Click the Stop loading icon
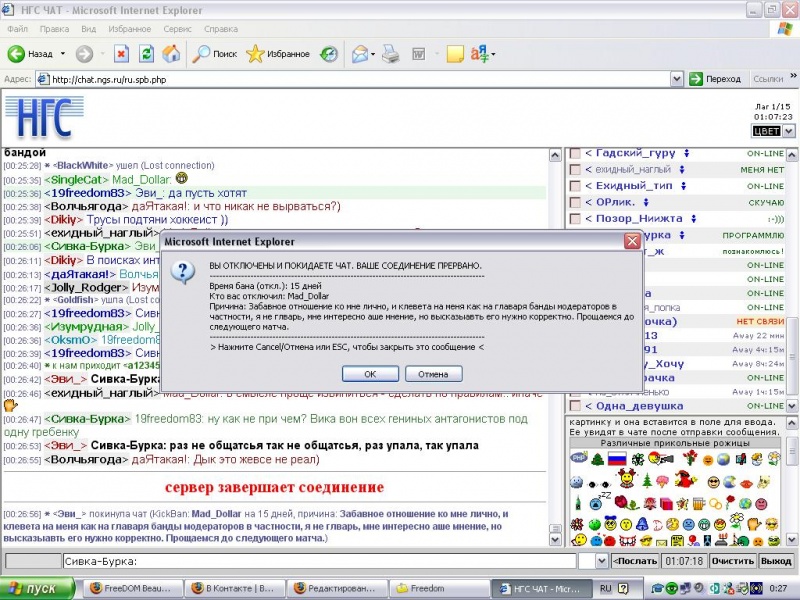This screenshot has width=800, height=600. pos(121,54)
